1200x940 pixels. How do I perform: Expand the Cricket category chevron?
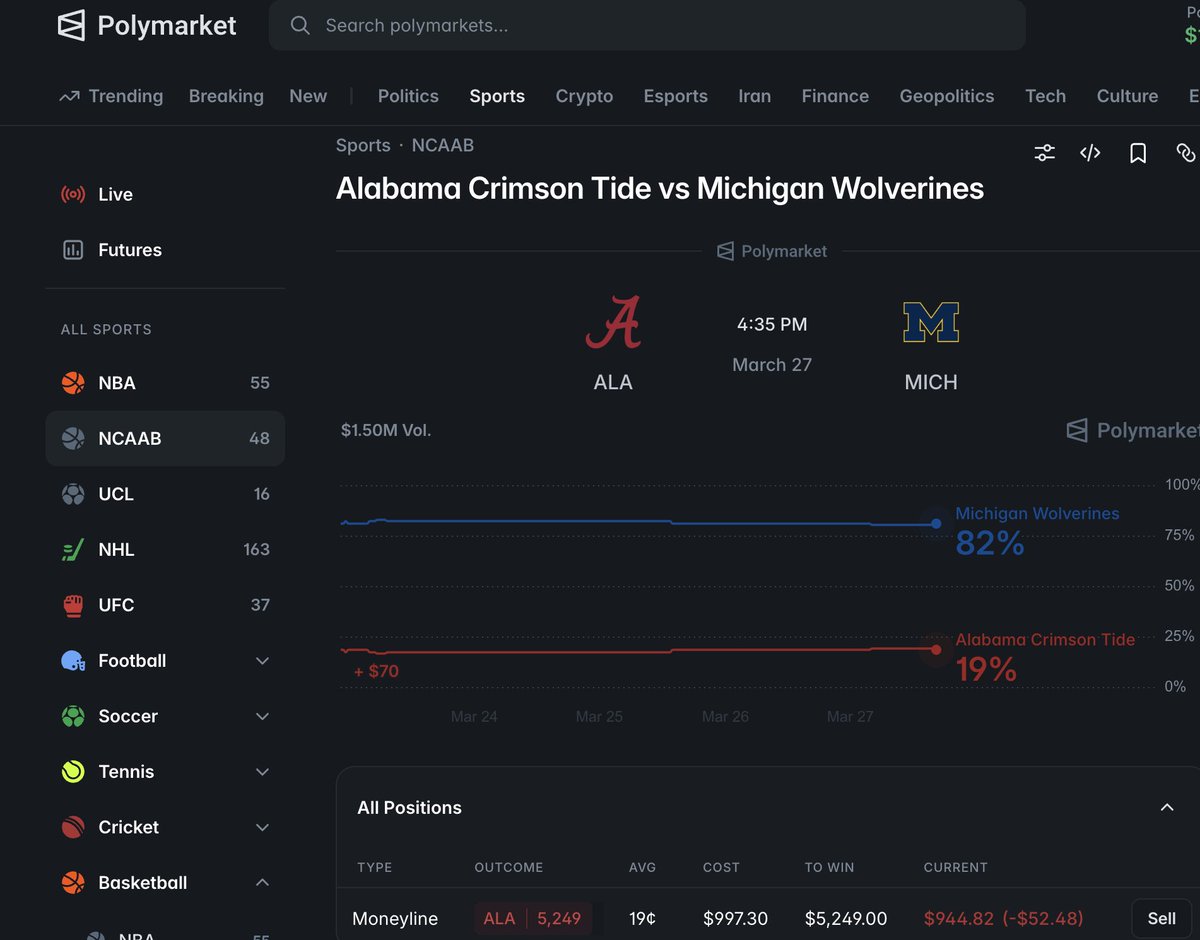click(263, 827)
